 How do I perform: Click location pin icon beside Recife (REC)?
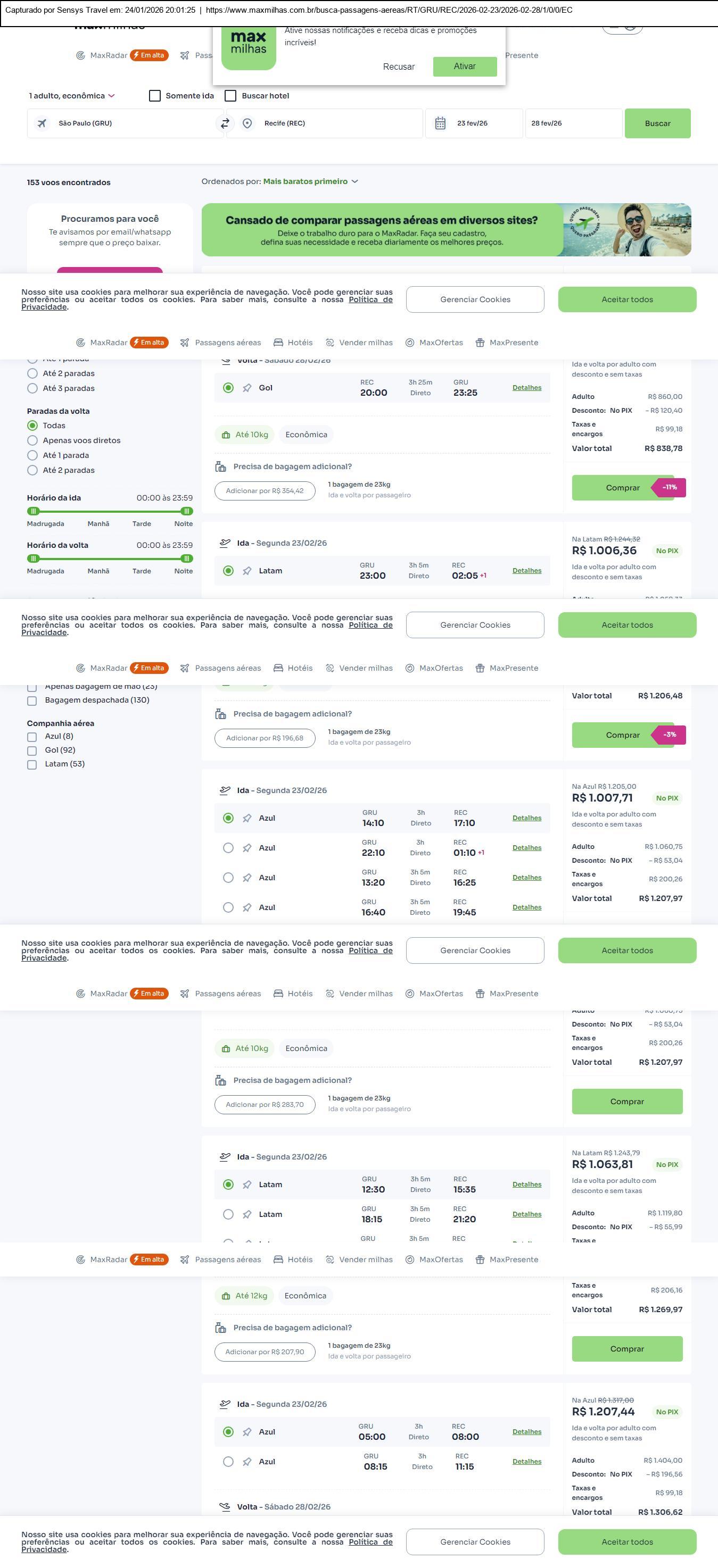tap(247, 123)
